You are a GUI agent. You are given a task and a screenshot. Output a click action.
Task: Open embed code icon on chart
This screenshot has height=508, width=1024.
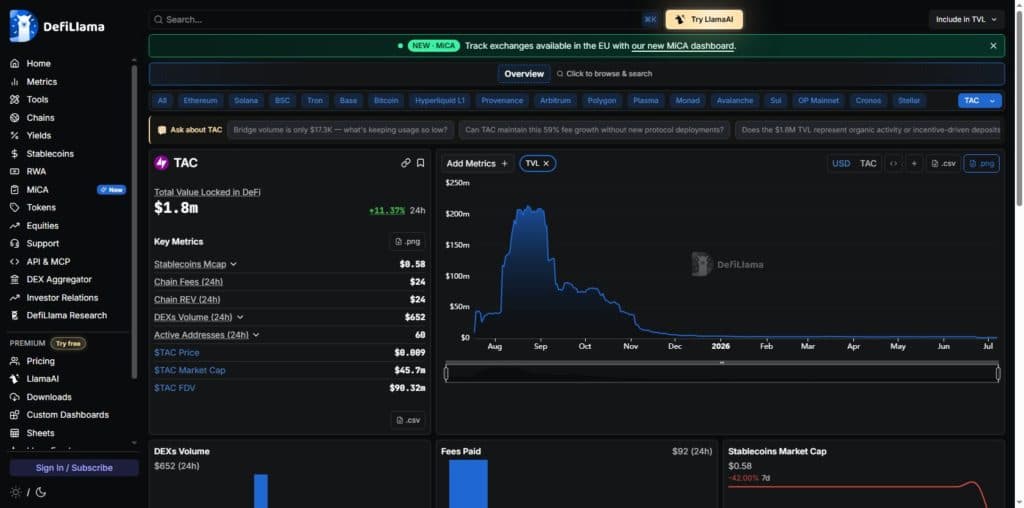point(893,163)
